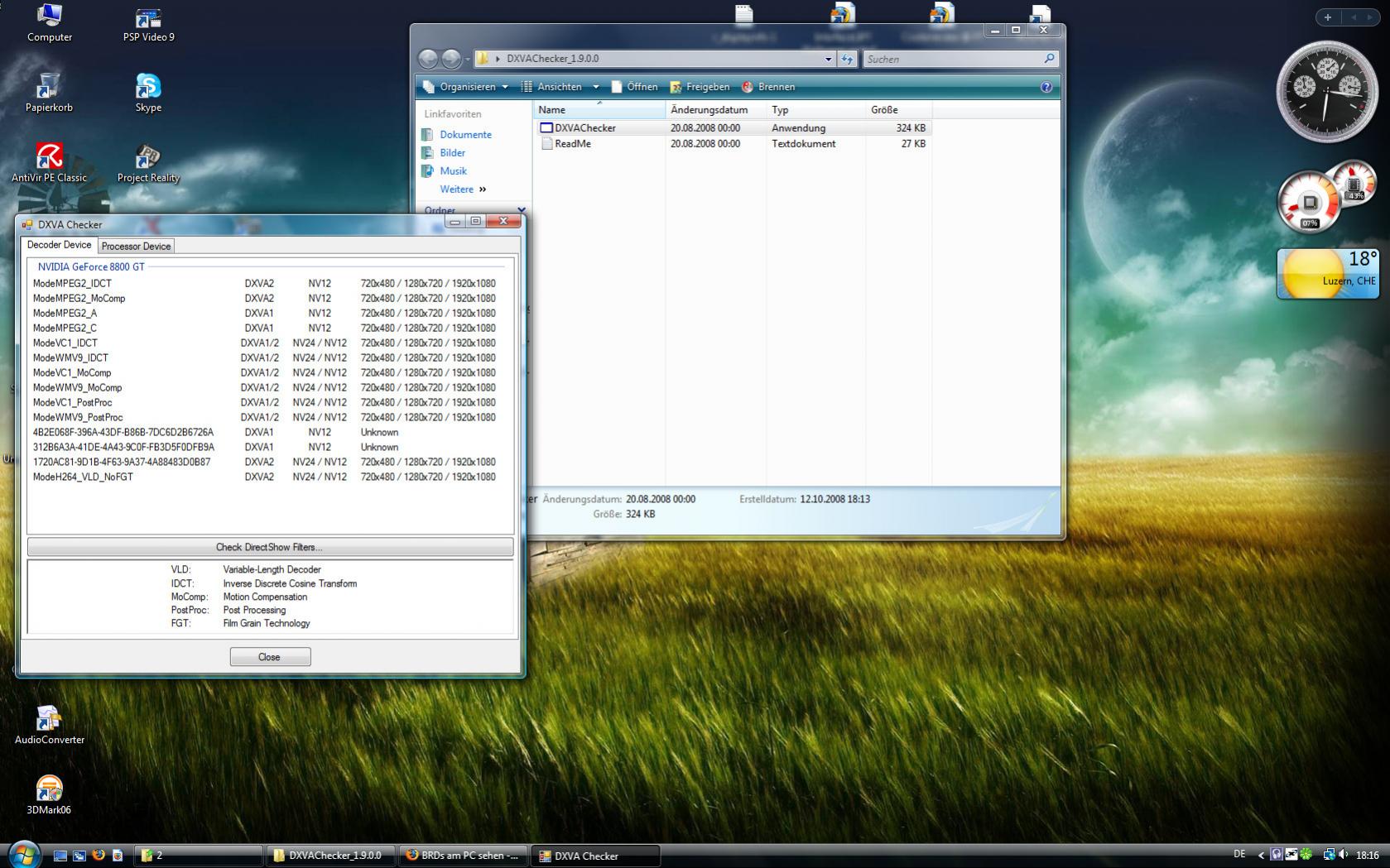Click Öffnen in the Explorer toolbar
Viewport: 1390px width, 868px height.
[x=634, y=87]
